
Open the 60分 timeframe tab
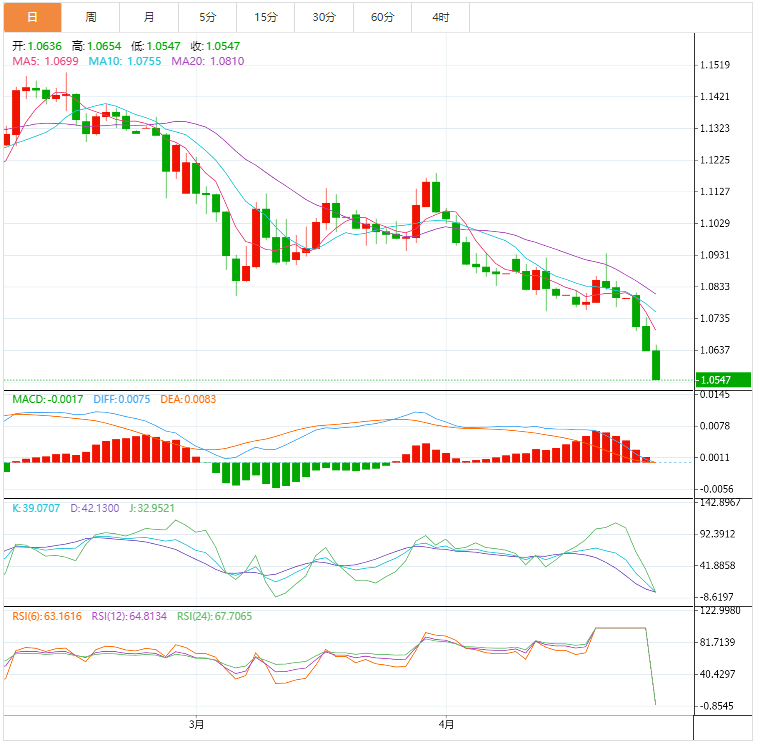[382, 17]
